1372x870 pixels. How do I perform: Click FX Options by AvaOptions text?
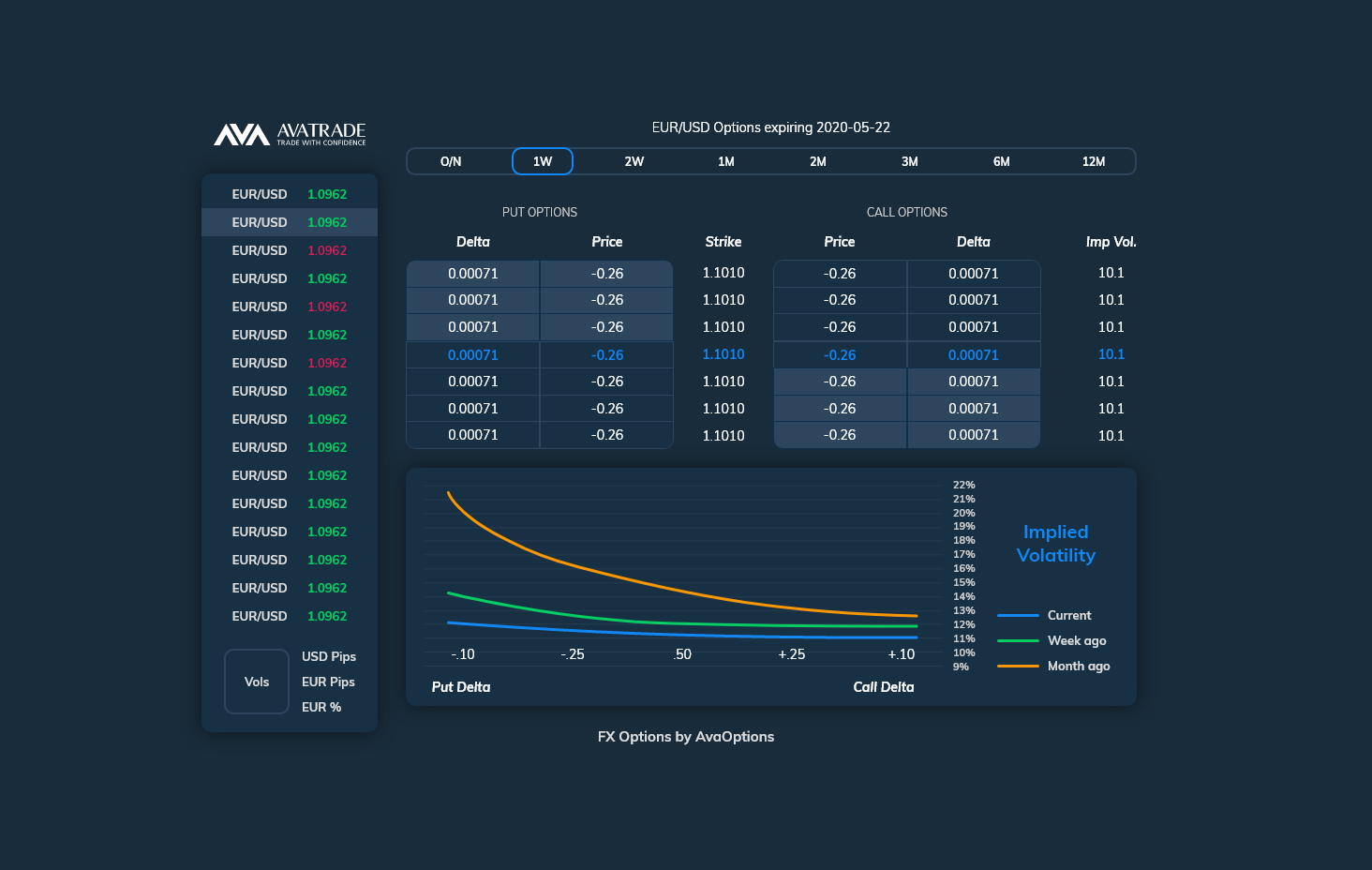click(x=686, y=737)
